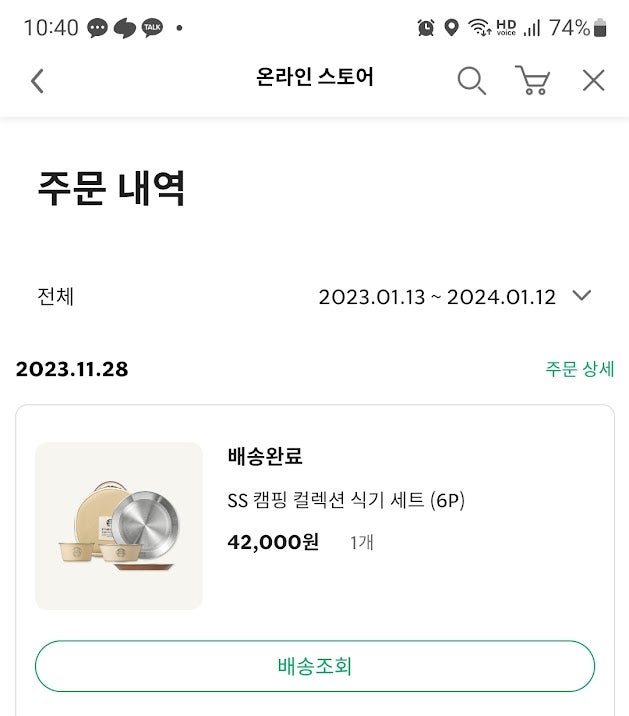Tap the first chat bubble notification icon
Image resolution: width=629 pixels, height=716 pixels.
97,28
